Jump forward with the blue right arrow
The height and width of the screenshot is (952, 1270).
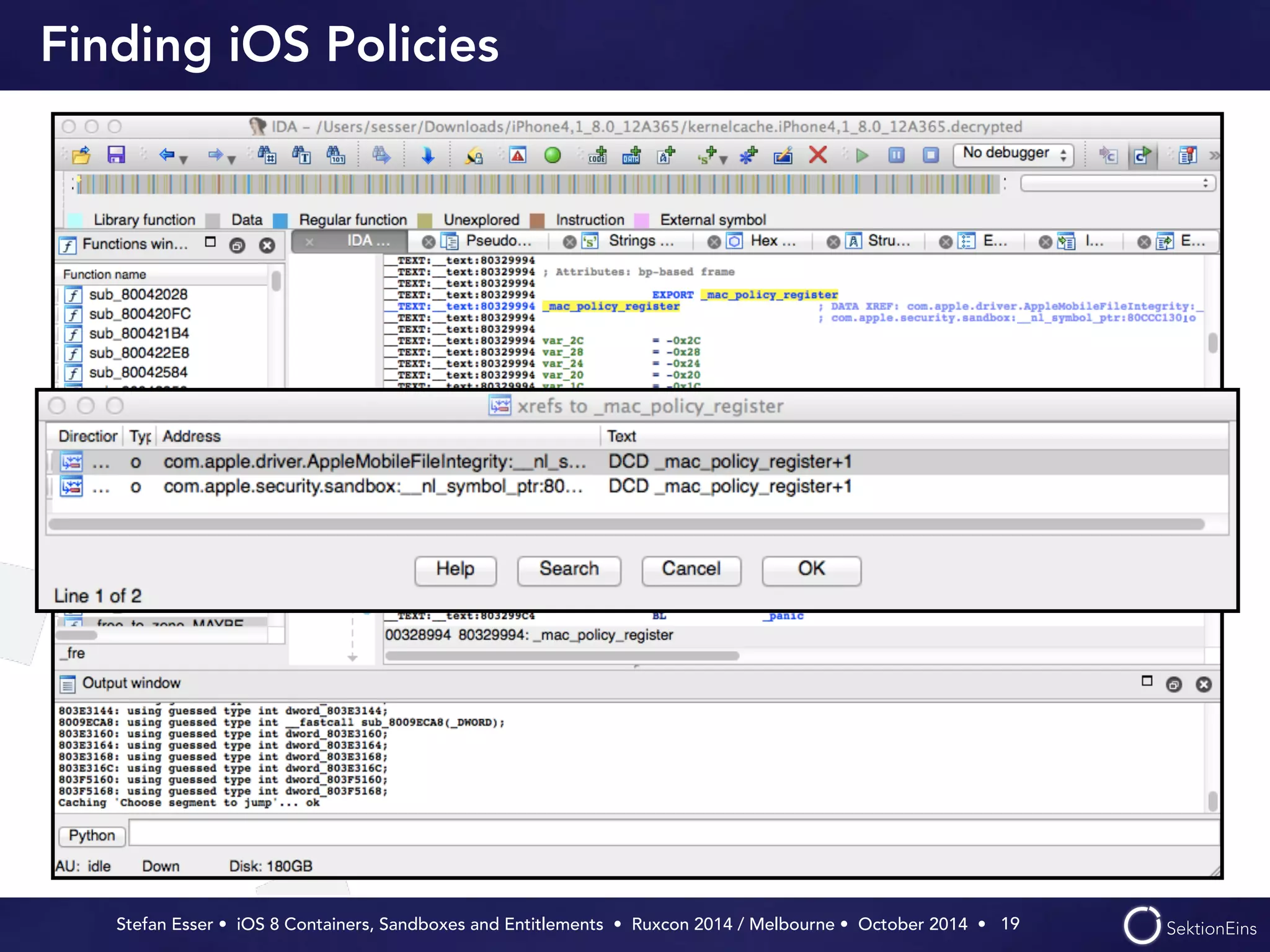(x=215, y=154)
